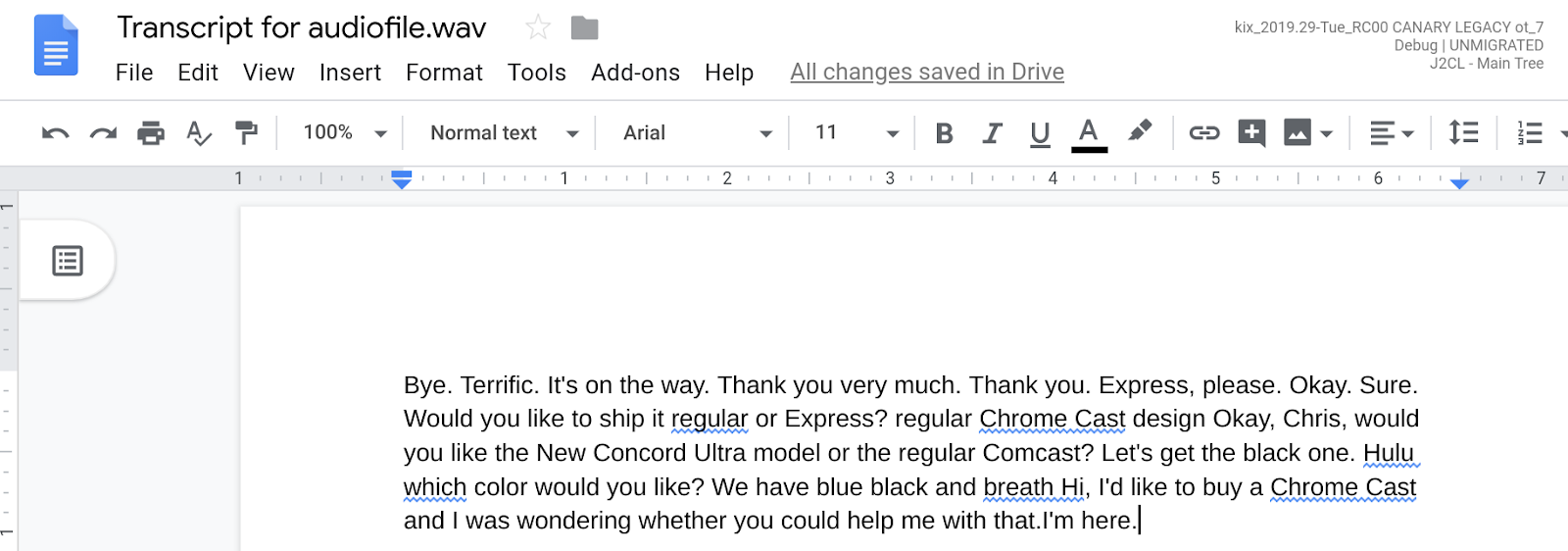This screenshot has height=551, width=1568.
Task: Click 'All changes saved in Drive' link
Action: [927, 73]
